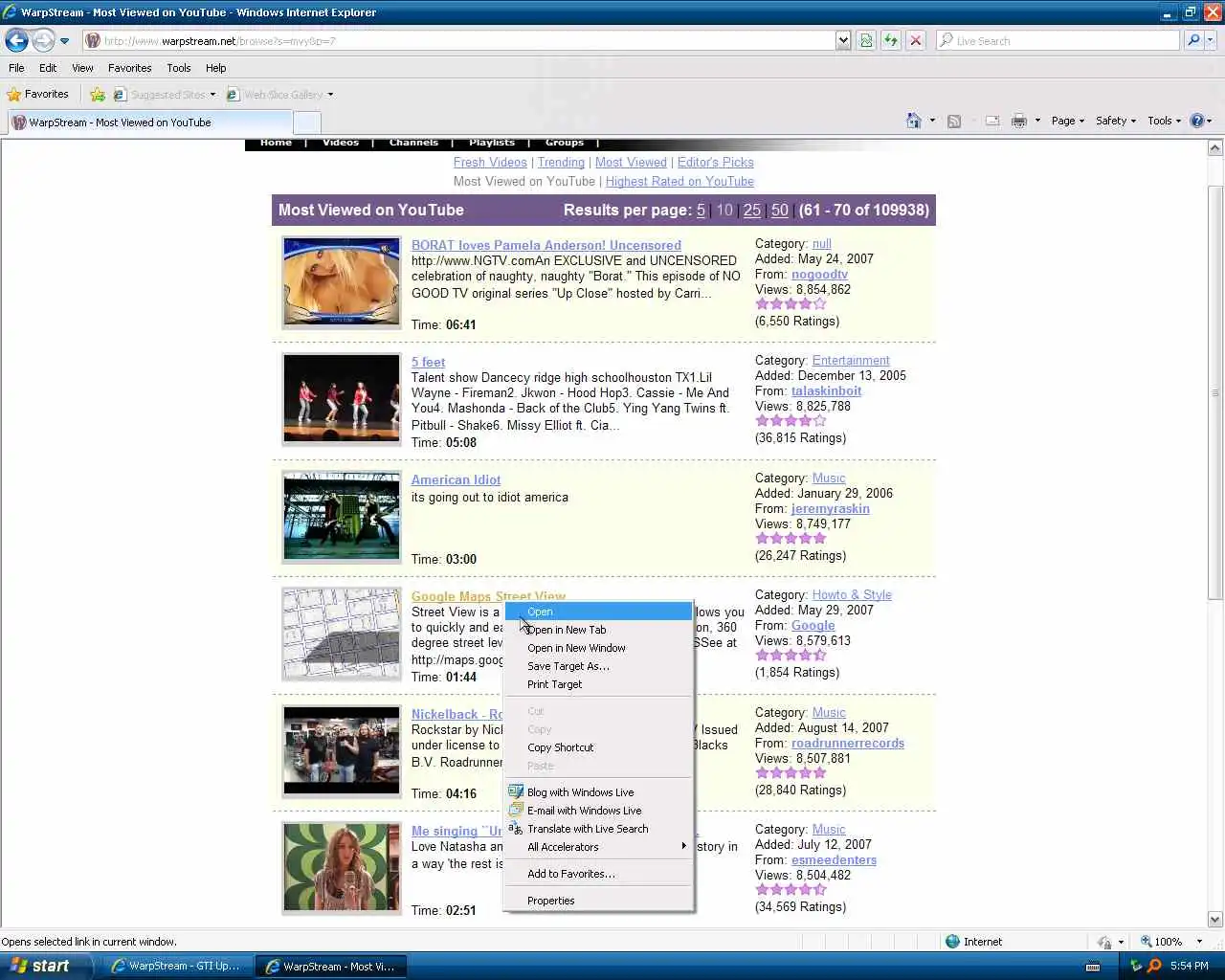Click the browser Back arrow button
The width and height of the screenshot is (1225, 980).
coord(16,40)
